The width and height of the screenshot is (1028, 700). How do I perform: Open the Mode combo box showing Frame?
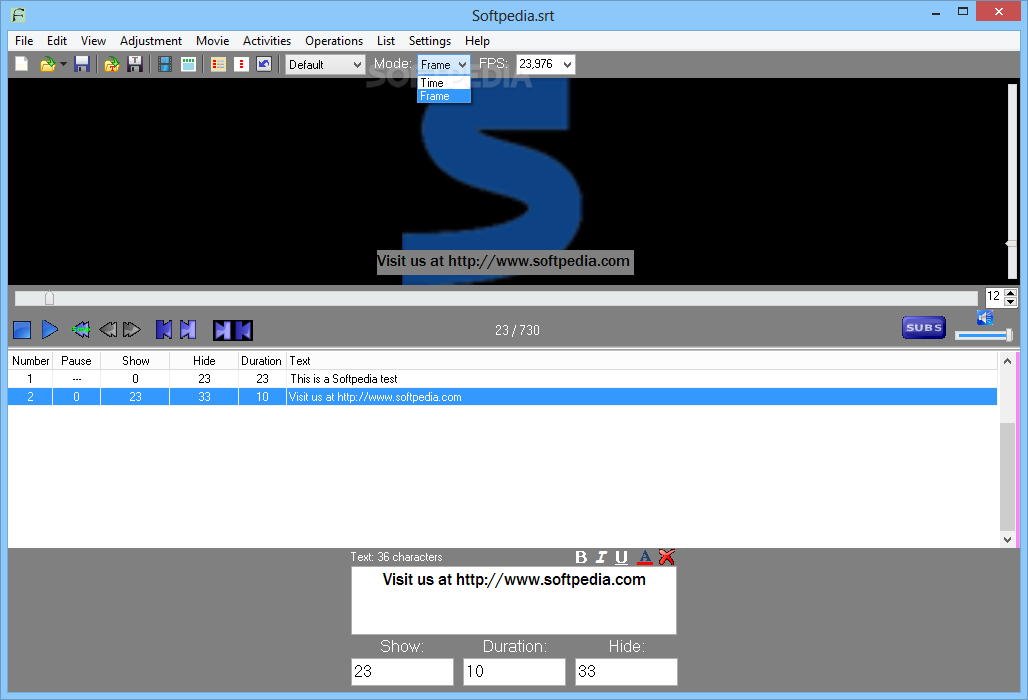coord(444,64)
